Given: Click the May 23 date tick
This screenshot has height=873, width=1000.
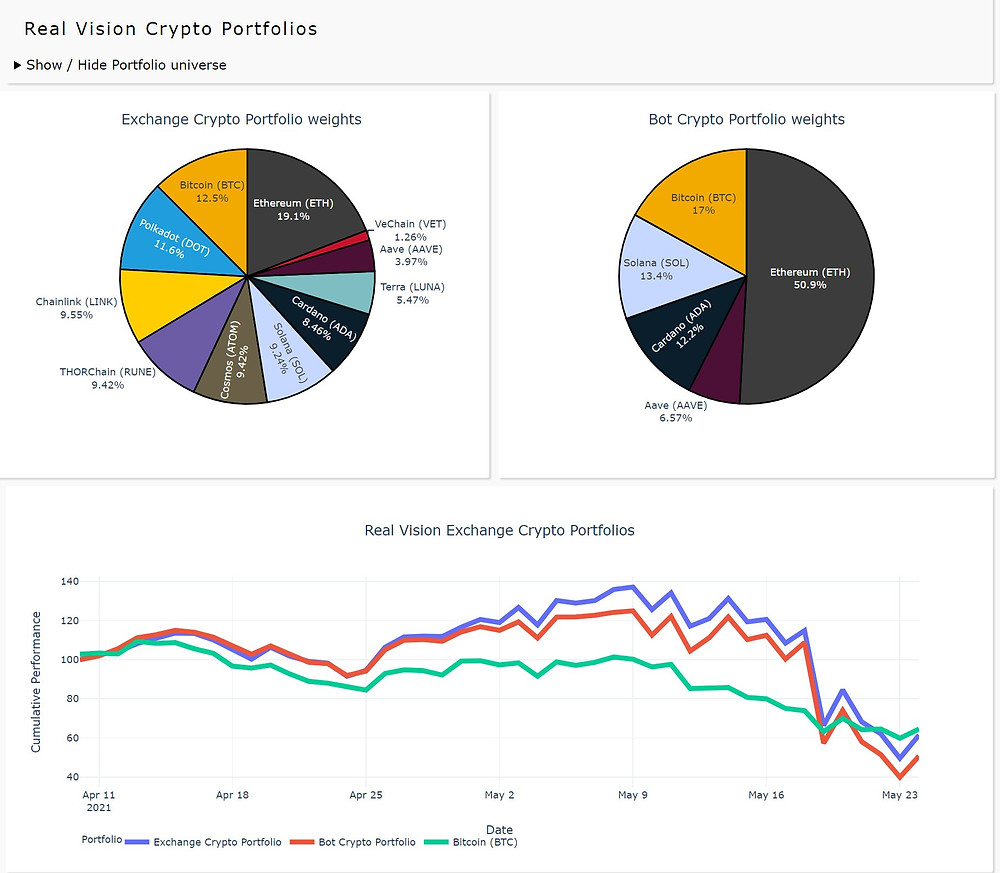Looking at the screenshot, I should click(x=900, y=795).
